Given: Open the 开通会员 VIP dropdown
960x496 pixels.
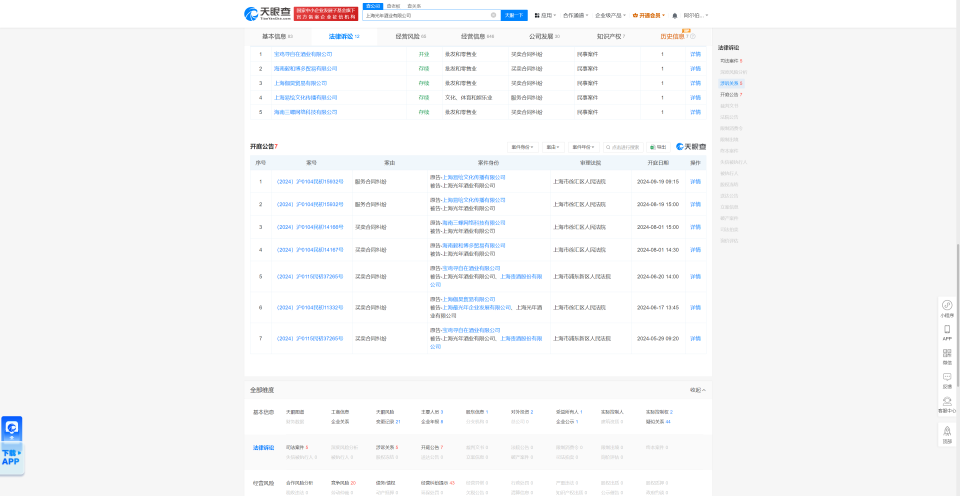Looking at the screenshot, I should tap(648, 15).
